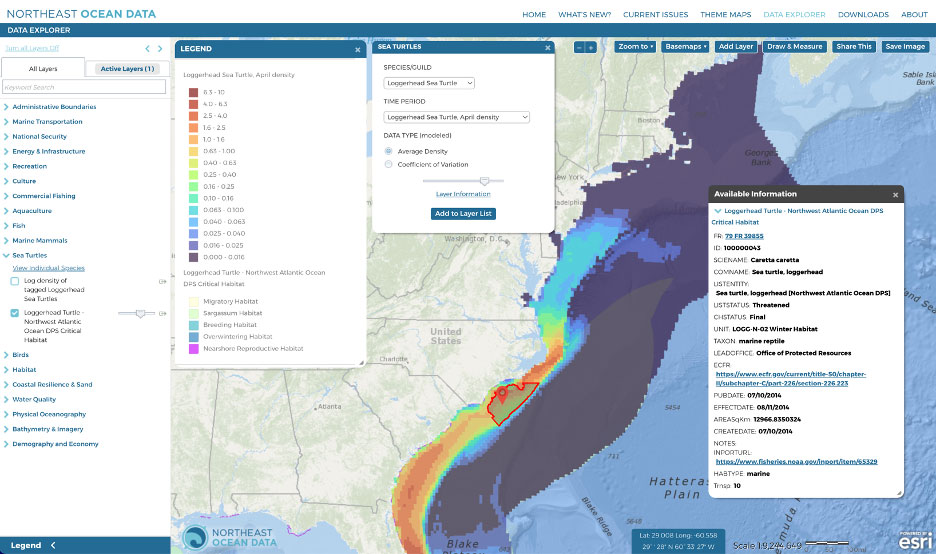This screenshot has height=554, width=936.
Task: Open DOWNLOADS in top navigation
Action: tap(863, 14)
